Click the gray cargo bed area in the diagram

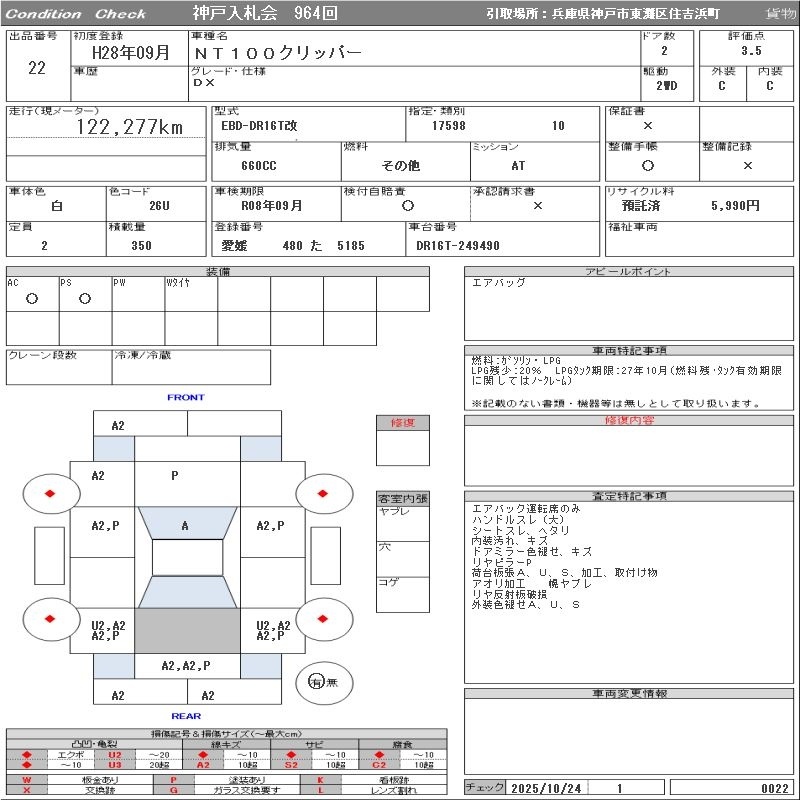click(x=187, y=630)
